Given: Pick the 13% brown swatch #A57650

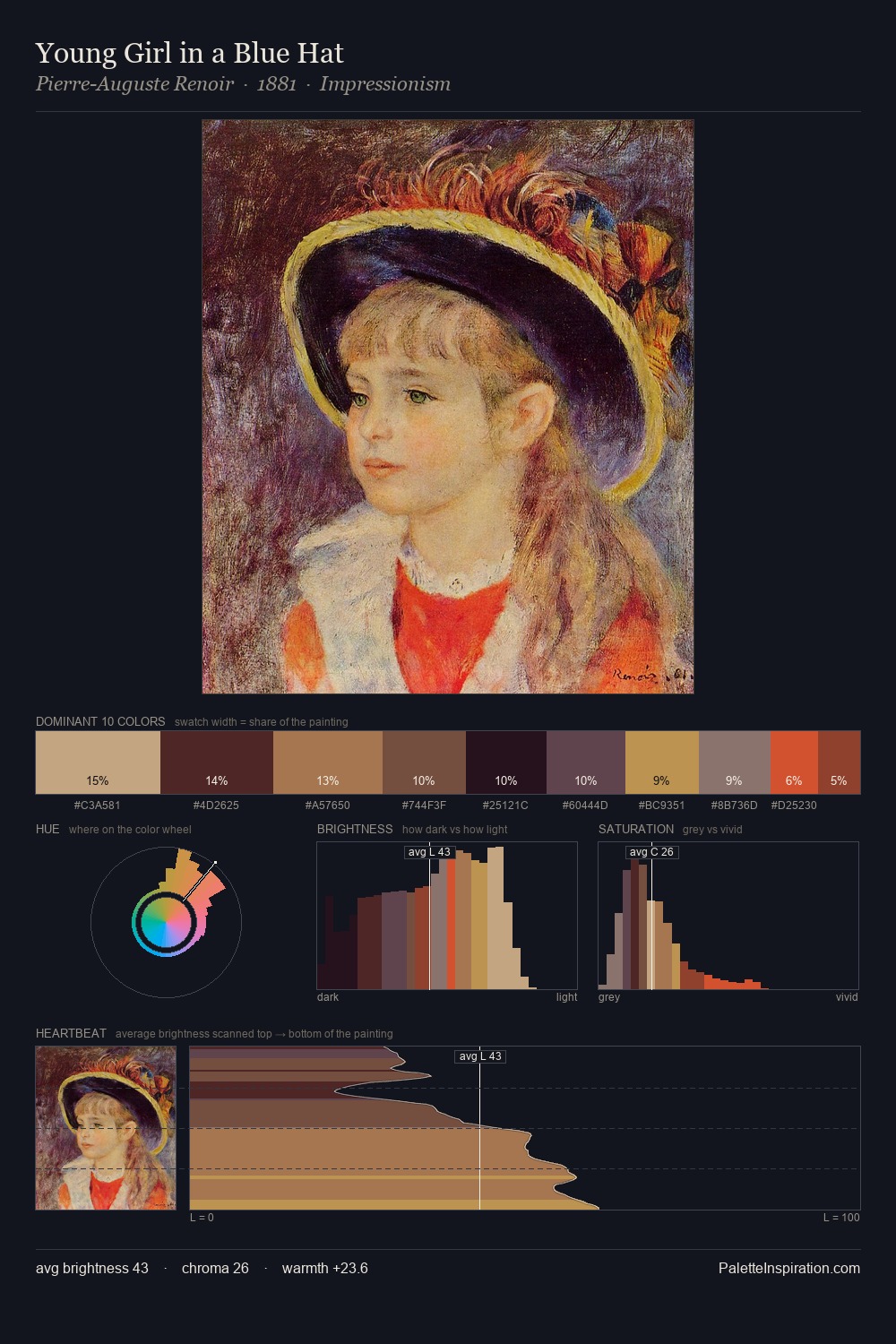Looking at the screenshot, I should (328, 762).
